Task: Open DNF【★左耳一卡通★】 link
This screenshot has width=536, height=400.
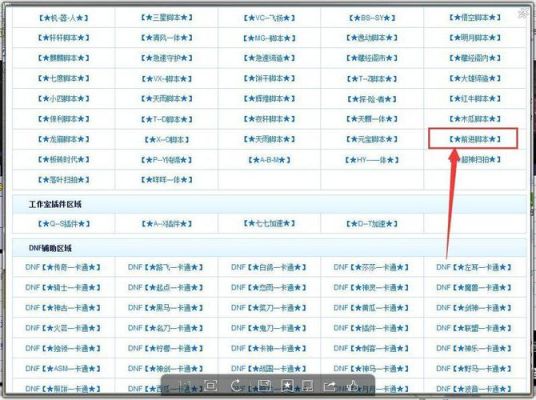Action: coord(474,267)
